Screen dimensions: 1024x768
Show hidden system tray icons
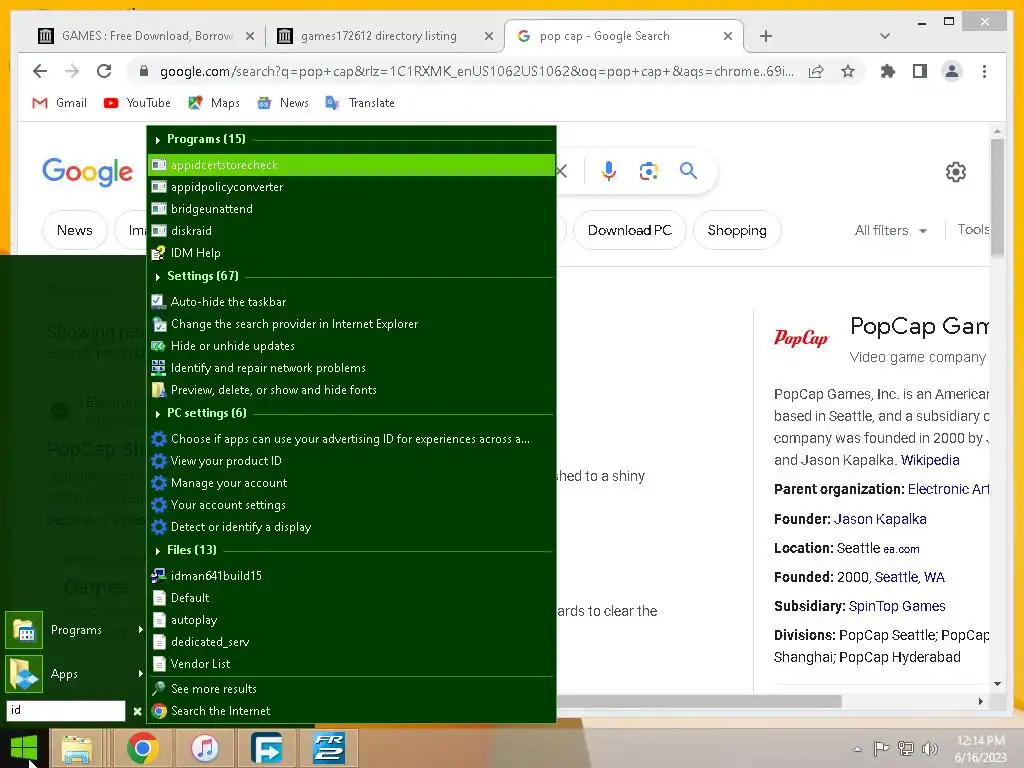pos(857,749)
